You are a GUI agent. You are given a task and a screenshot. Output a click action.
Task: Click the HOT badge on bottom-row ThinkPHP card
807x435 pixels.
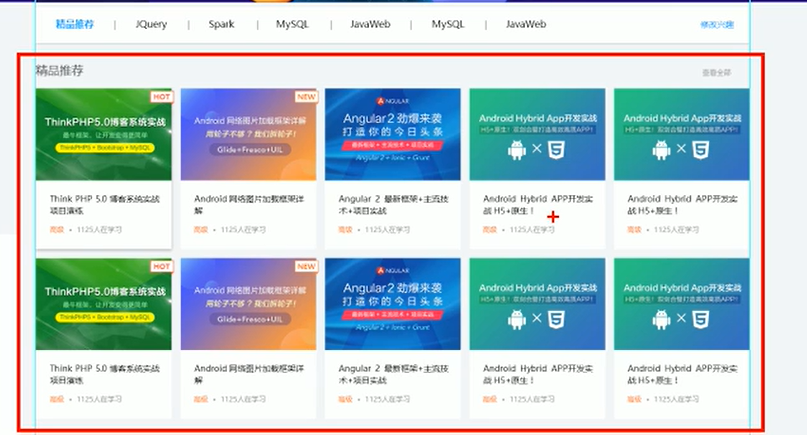click(x=162, y=266)
